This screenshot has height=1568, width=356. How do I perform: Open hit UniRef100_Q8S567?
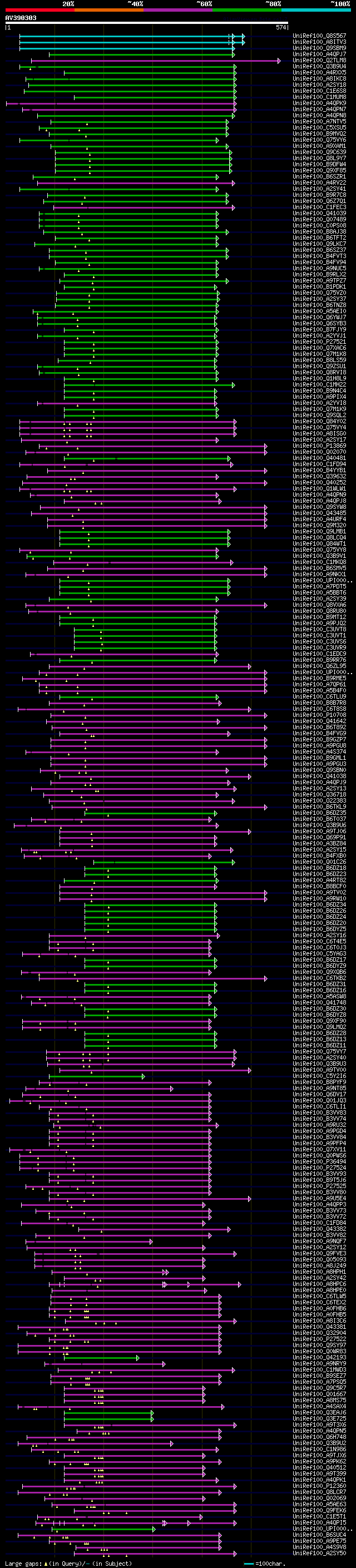point(319,36)
